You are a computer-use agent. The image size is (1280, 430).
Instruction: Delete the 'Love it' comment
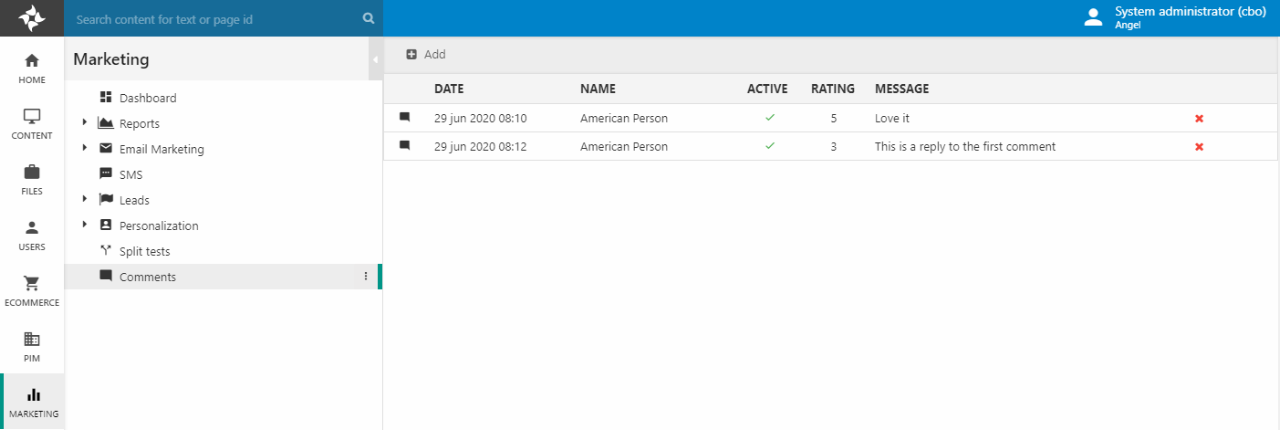[1199, 118]
